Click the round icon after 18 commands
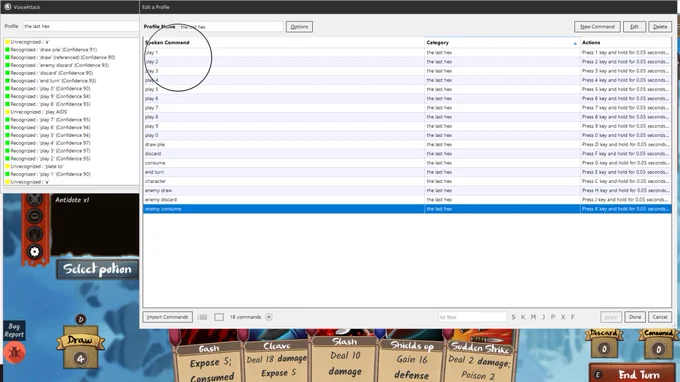The image size is (680, 382). coord(269,317)
